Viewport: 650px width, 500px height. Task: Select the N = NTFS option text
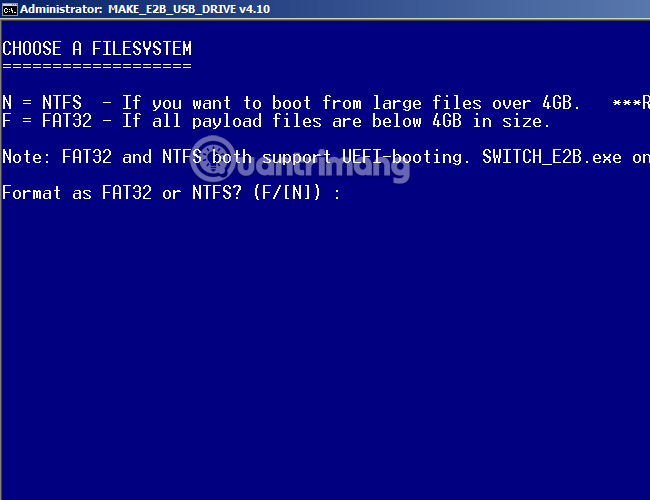pyautogui.click(x=42, y=102)
